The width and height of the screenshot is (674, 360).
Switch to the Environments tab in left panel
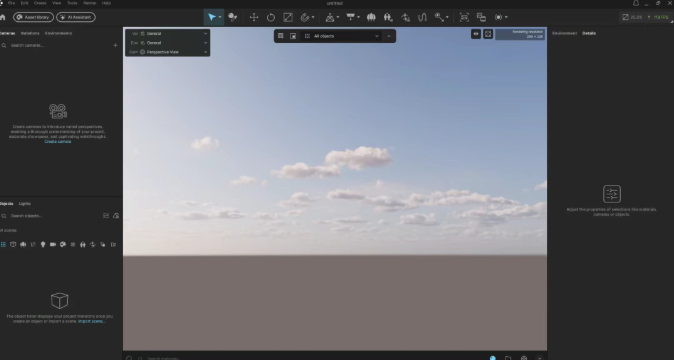pos(58,33)
